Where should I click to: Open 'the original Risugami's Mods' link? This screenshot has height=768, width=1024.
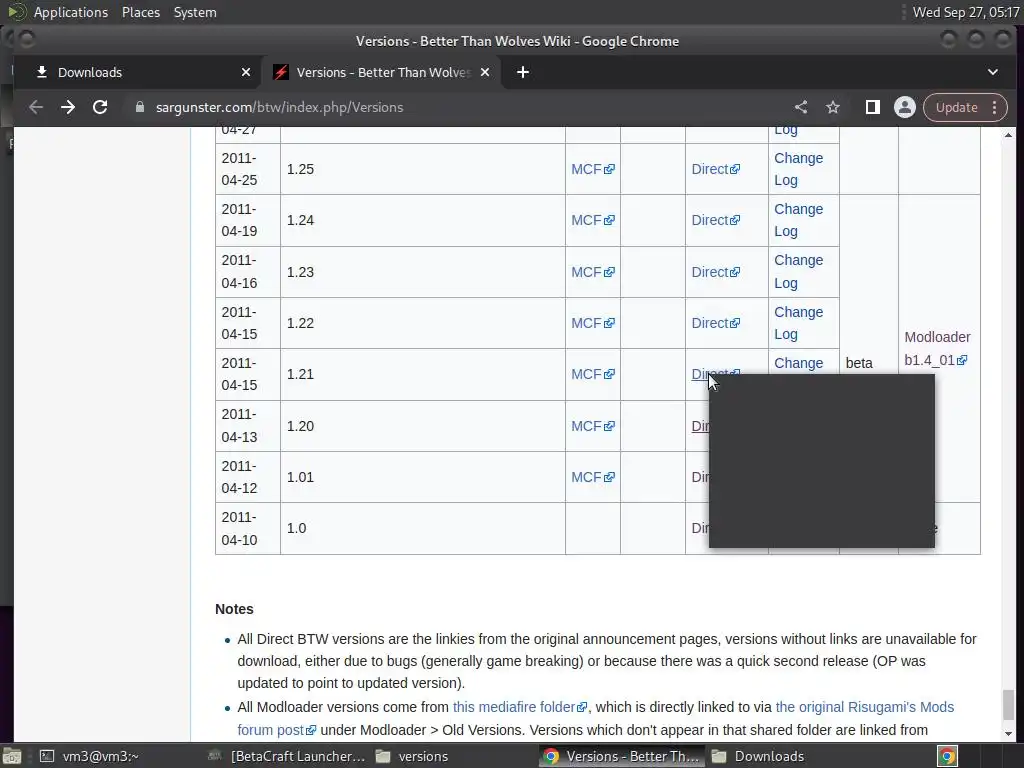(865, 707)
